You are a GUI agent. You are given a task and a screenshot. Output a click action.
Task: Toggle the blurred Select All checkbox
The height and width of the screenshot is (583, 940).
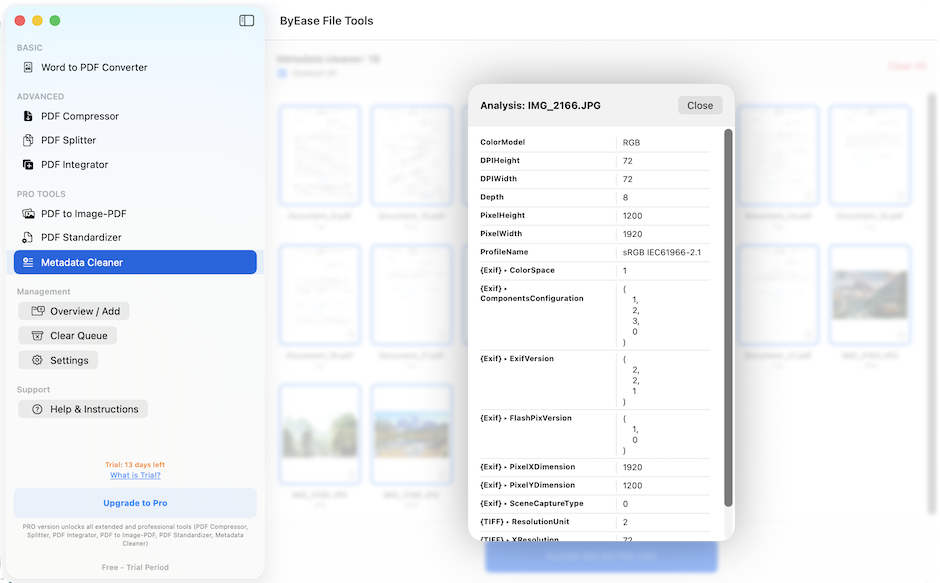pyautogui.click(x=282, y=73)
